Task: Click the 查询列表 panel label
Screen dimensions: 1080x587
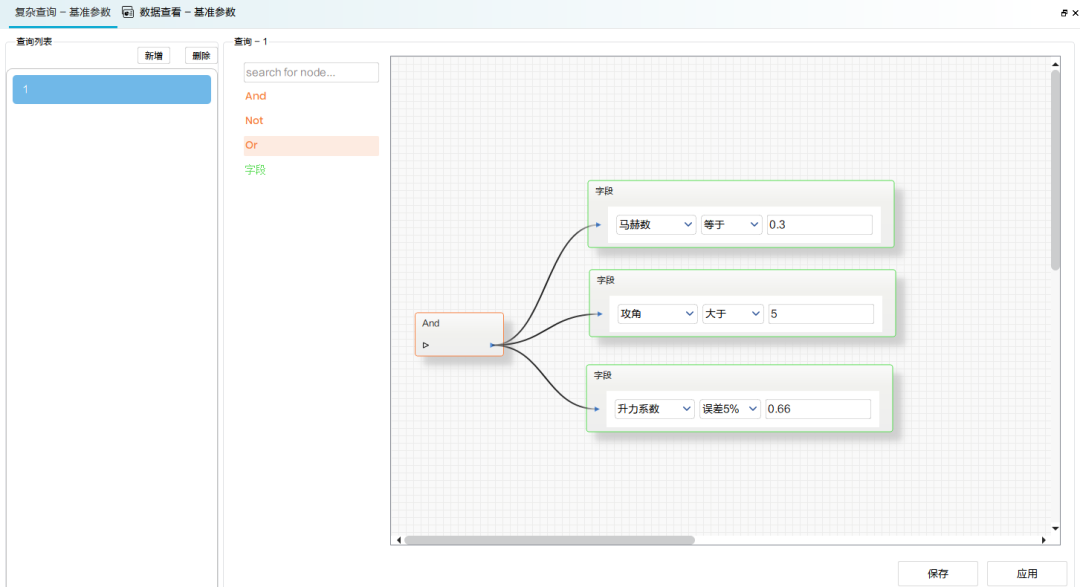Action: pos(34,41)
